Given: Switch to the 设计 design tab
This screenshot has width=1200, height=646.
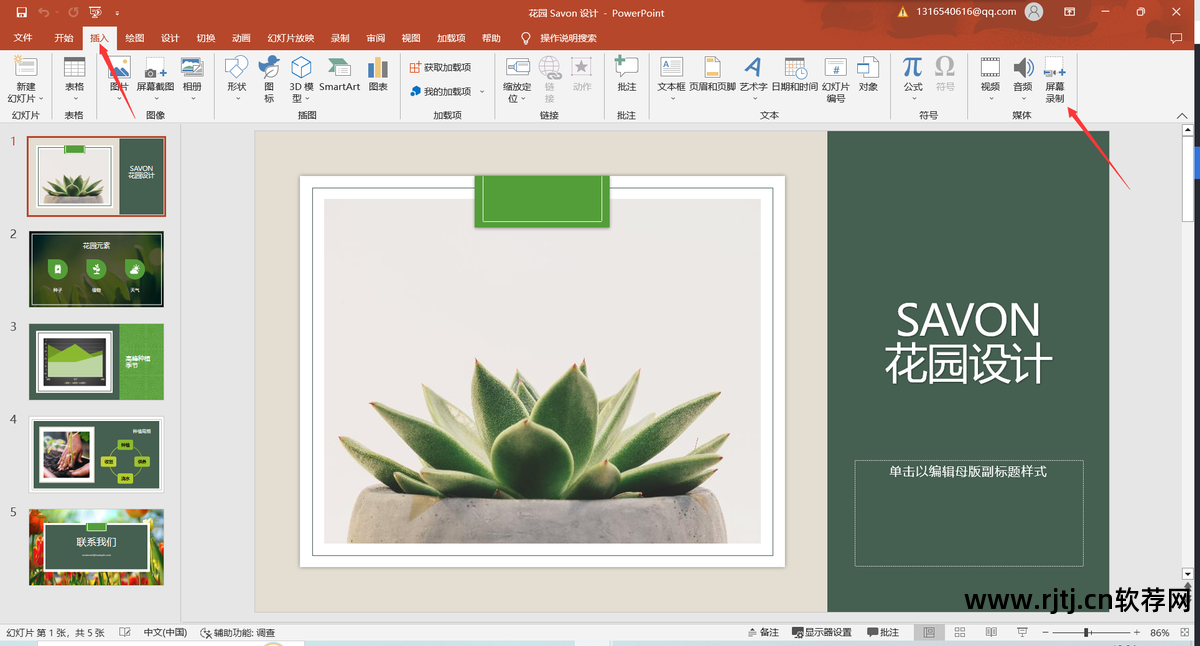Looking at the screenshot, I should coord(170,38).
